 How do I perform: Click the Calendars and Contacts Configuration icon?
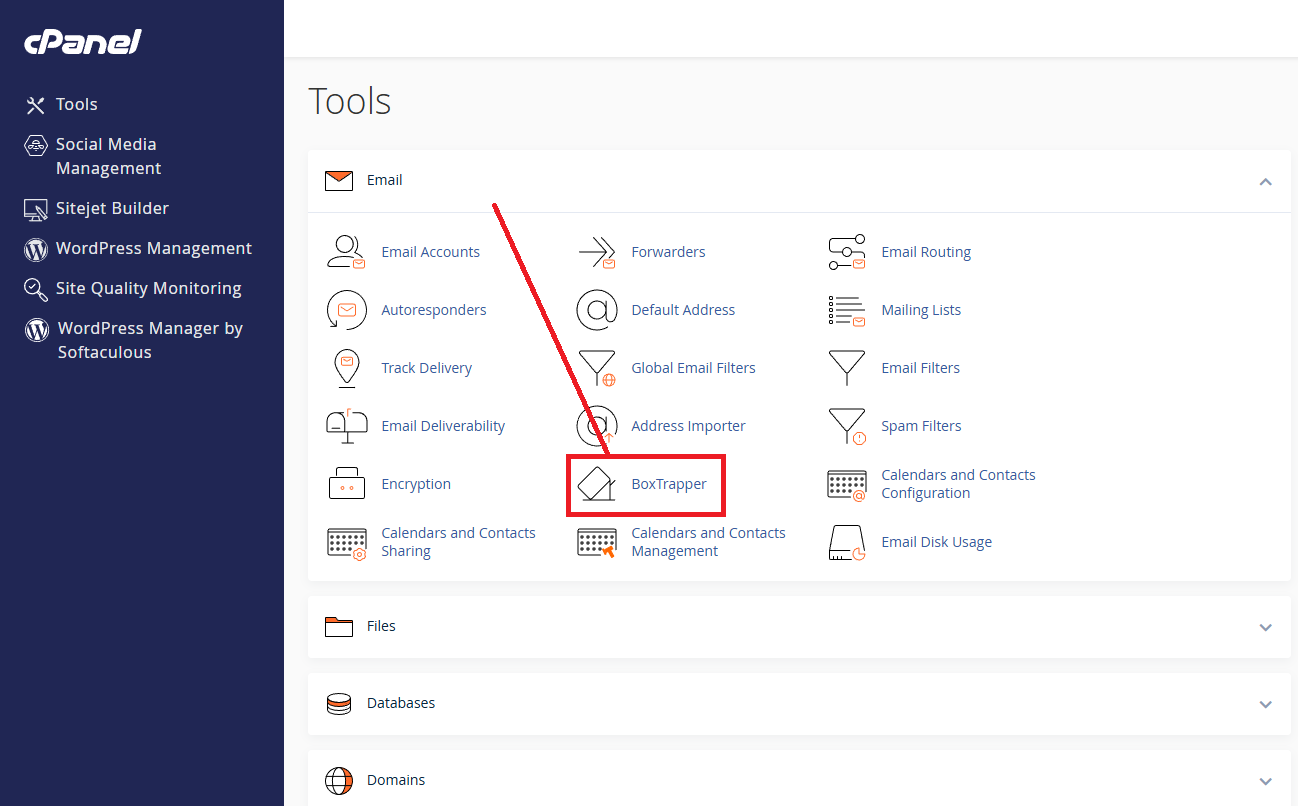[847, 485]
